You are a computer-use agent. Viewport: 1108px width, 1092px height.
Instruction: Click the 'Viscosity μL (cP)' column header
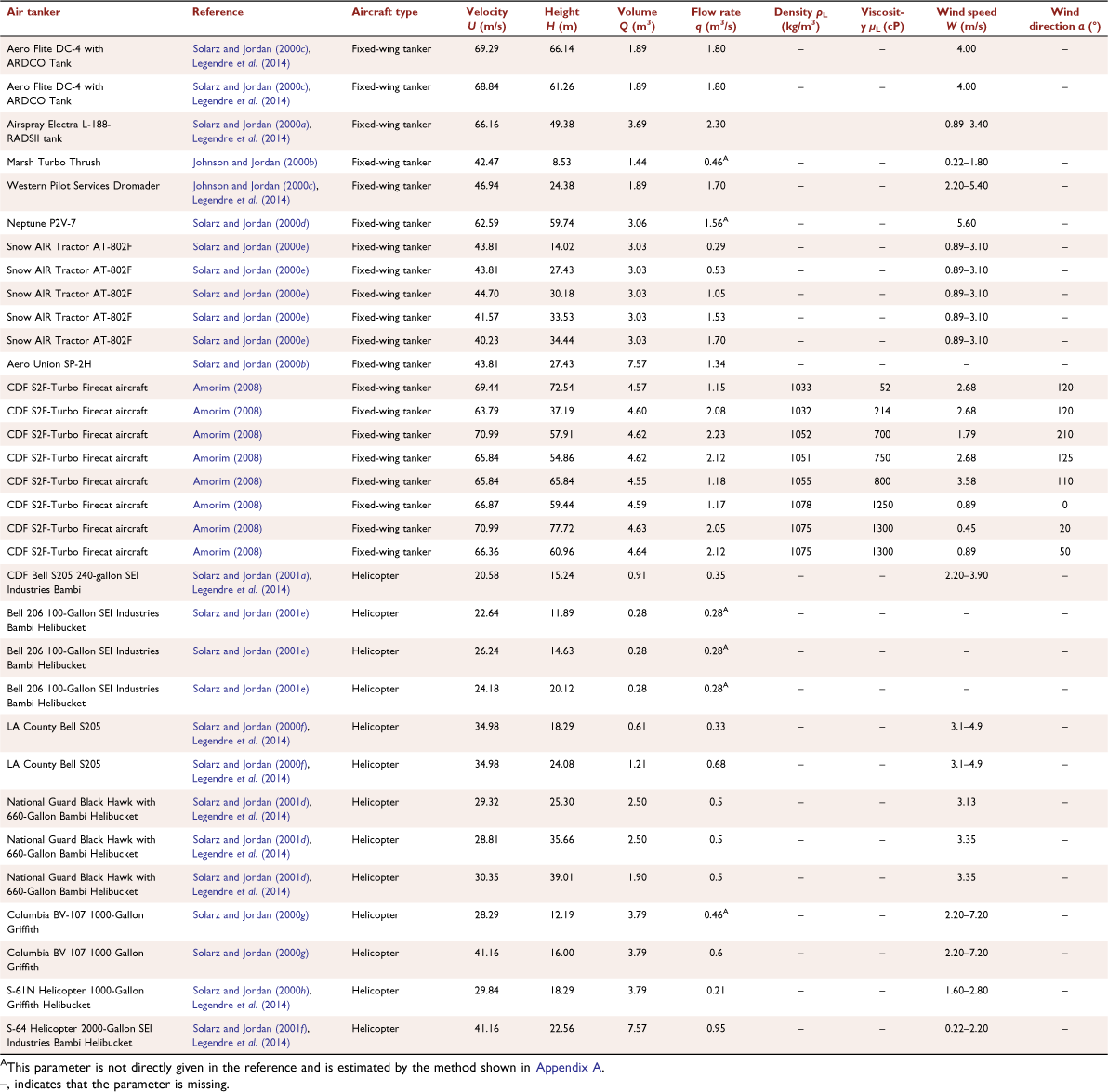[882, 20]
